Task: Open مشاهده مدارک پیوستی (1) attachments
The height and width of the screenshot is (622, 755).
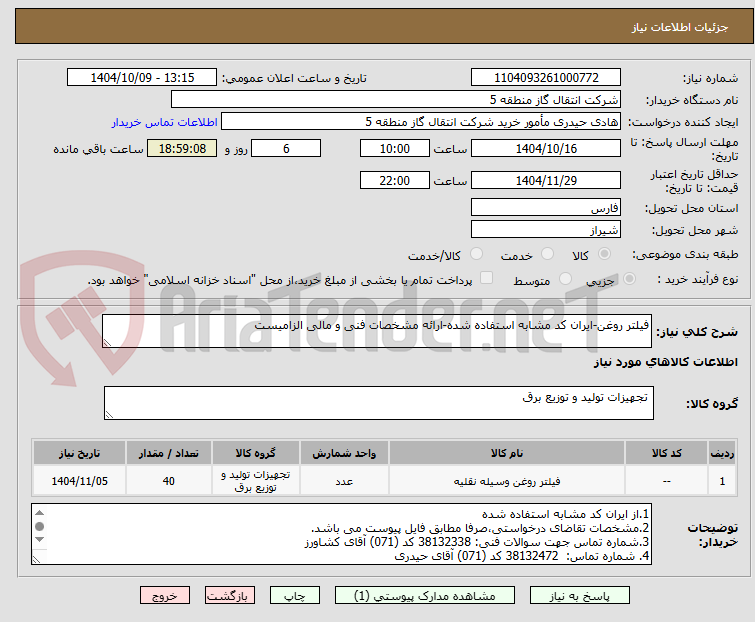Action: (x=425, y=596)
